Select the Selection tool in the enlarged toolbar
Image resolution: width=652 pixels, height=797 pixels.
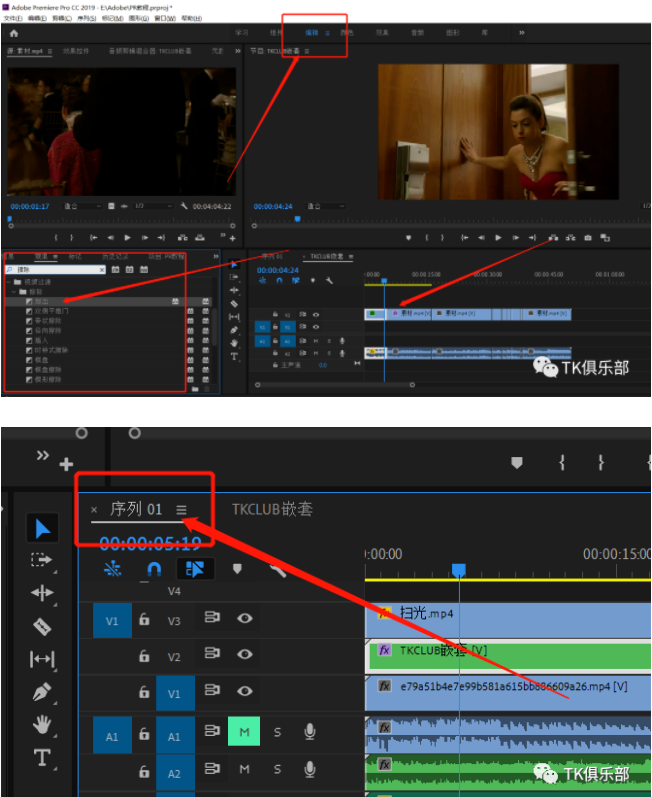coord(43,529)
